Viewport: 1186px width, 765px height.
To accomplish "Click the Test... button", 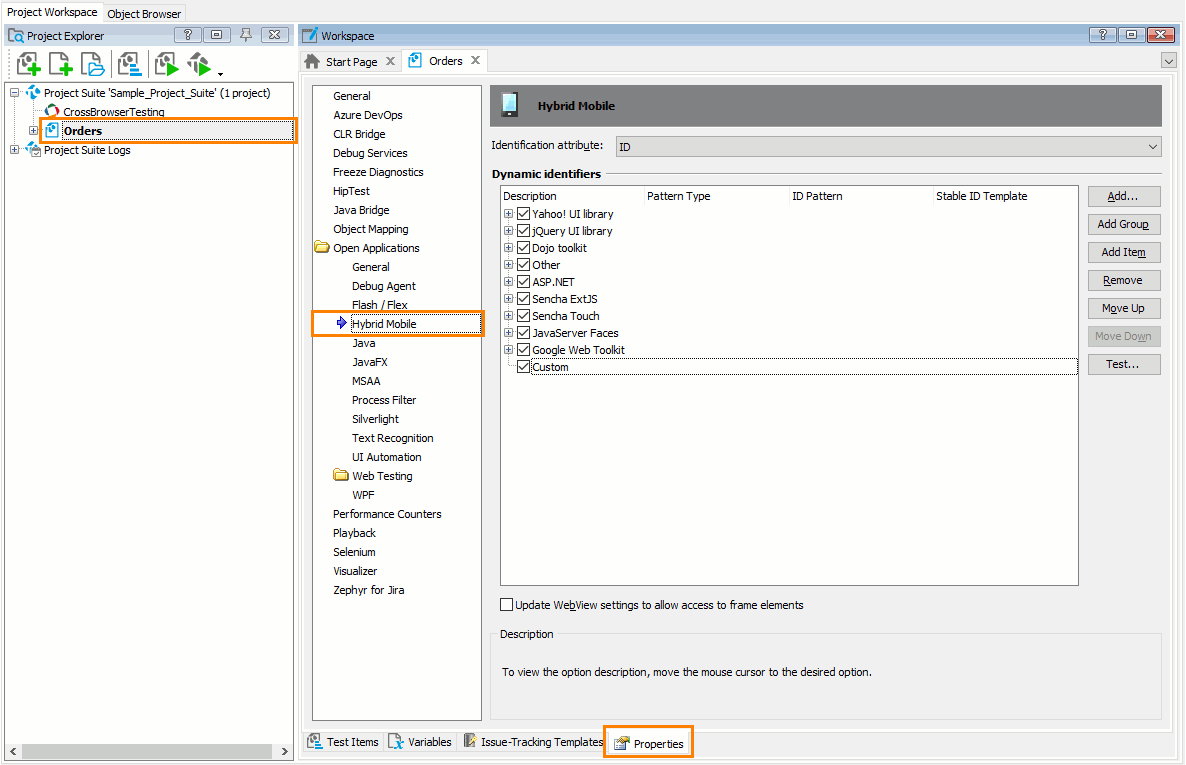I will click(x=1123, y=364).
